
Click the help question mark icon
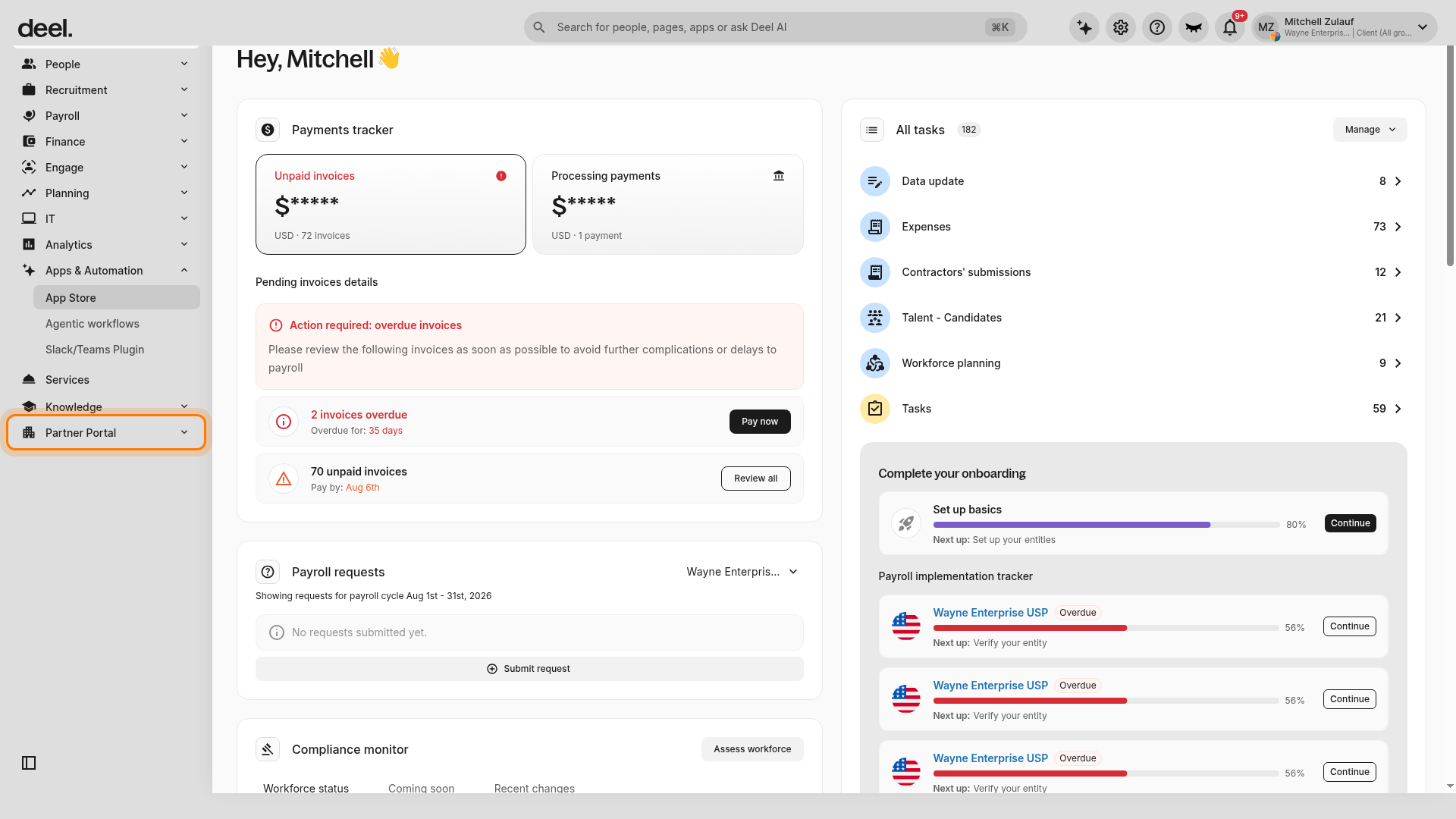[x=1157, y=27]
